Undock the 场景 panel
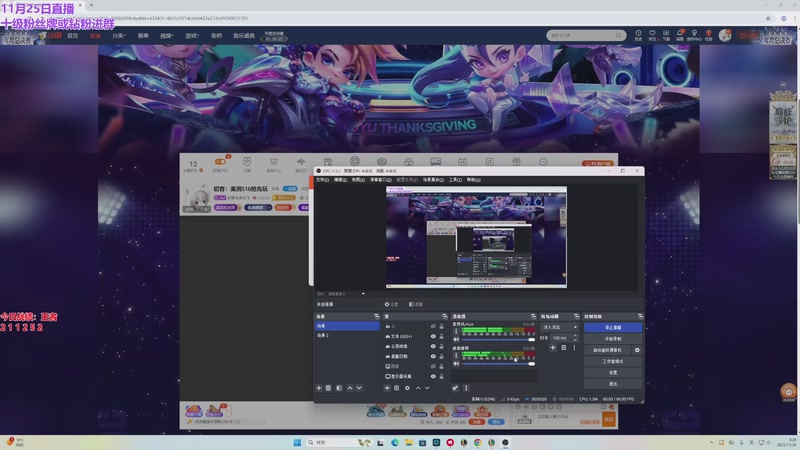800x450 pixels. tap(377, 316)
